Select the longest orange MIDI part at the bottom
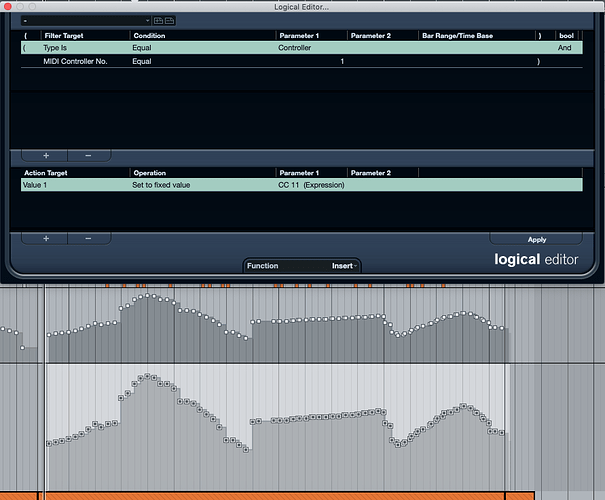This screenshot has height=500, width=605. [x=275, y=496]
